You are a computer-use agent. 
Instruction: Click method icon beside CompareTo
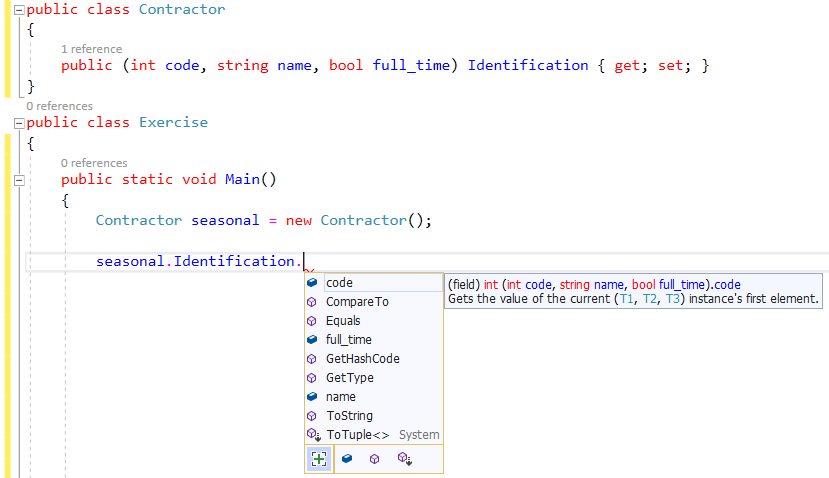click(x=312, y=302)
